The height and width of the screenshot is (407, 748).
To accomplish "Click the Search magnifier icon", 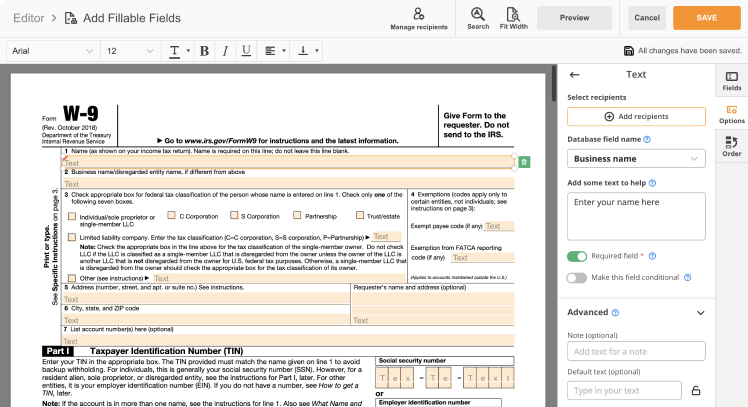I will coord(478,14).
